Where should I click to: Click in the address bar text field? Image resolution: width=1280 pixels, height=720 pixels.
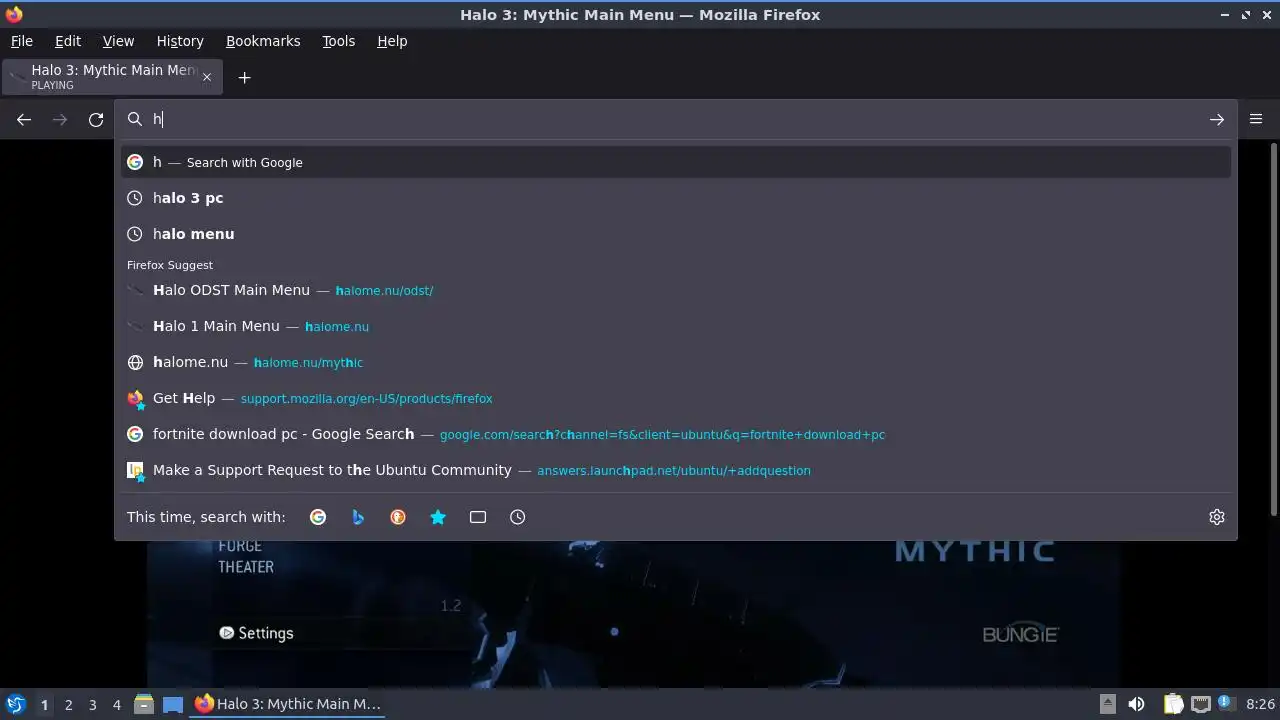[675, 119]
